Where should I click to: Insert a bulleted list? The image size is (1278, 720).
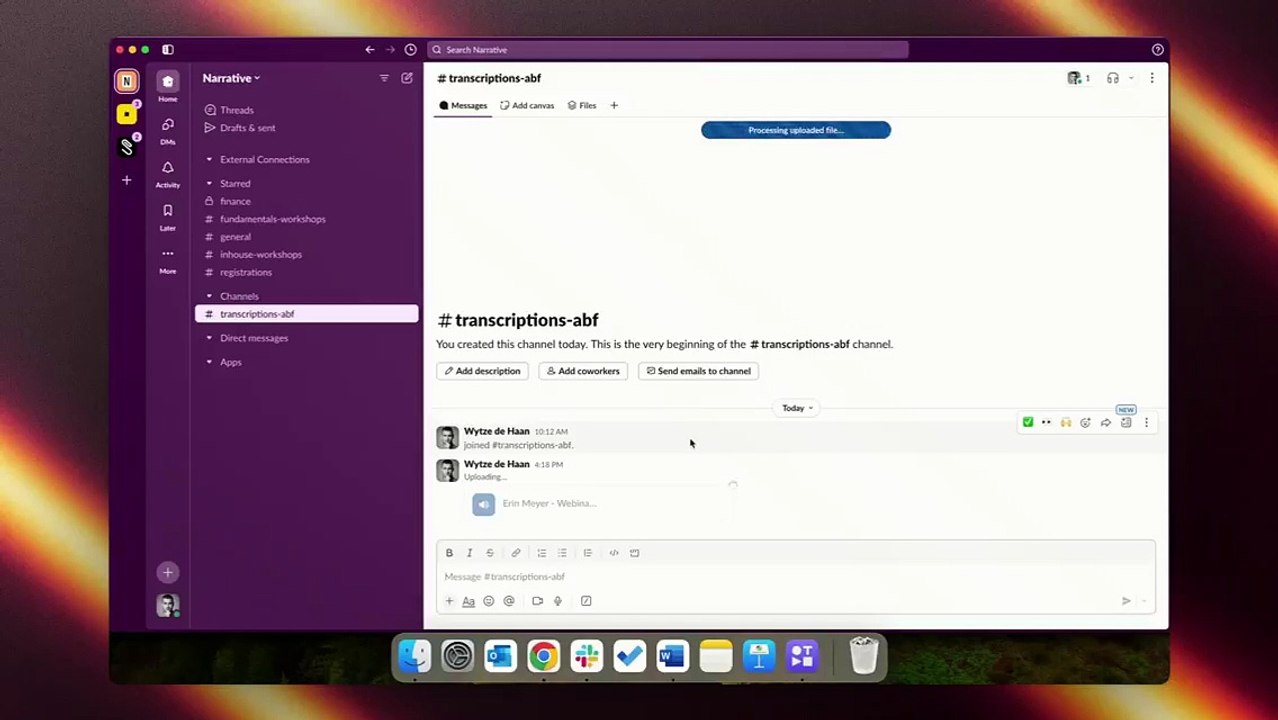click(562, 553)
